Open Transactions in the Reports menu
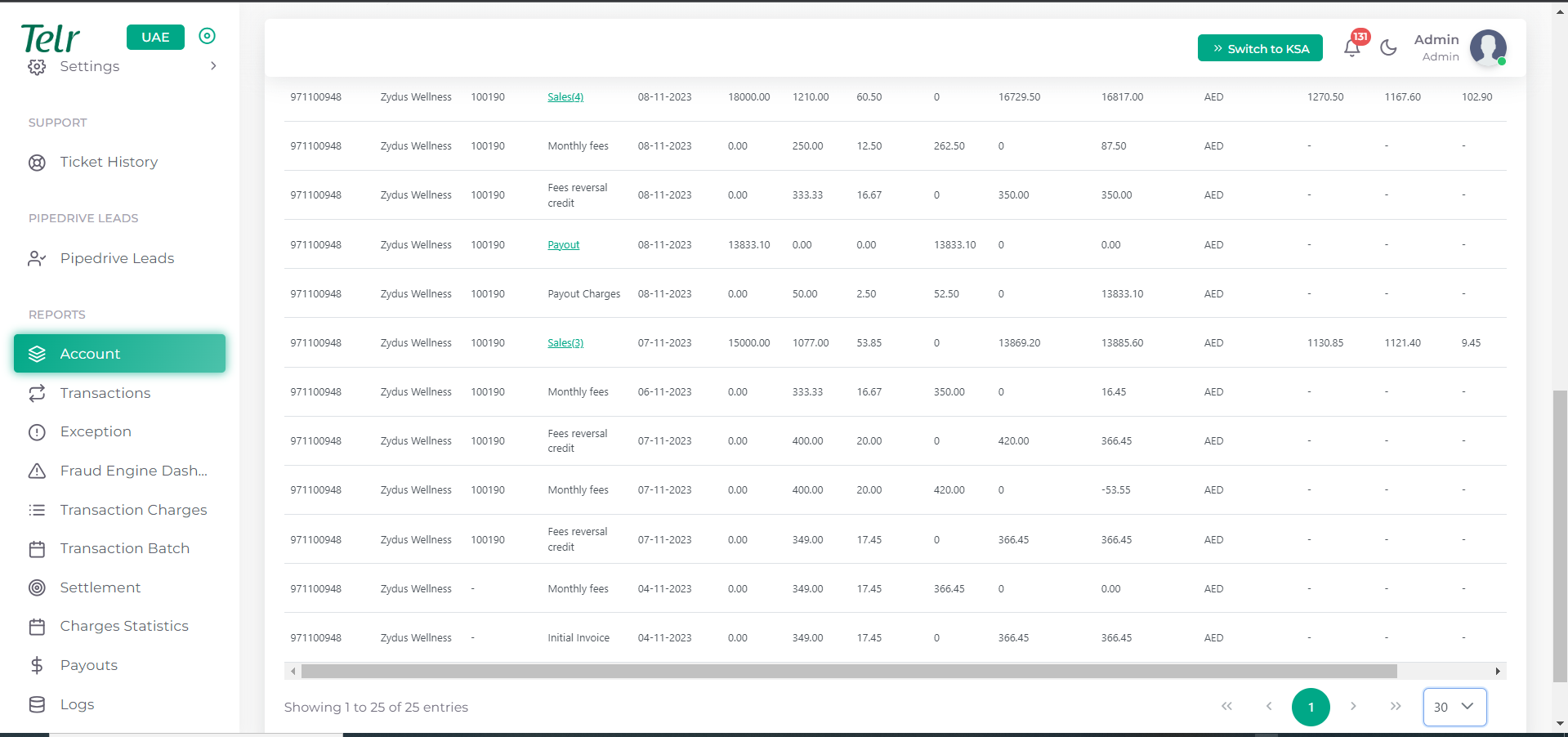This screenshot has width=1568, height=737. coord(105,393)
